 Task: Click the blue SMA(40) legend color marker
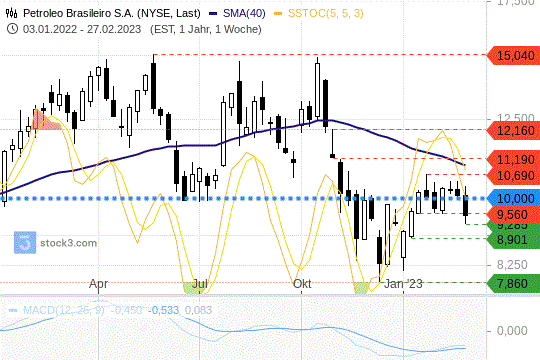pyautogui.click(x=213, y=14)
